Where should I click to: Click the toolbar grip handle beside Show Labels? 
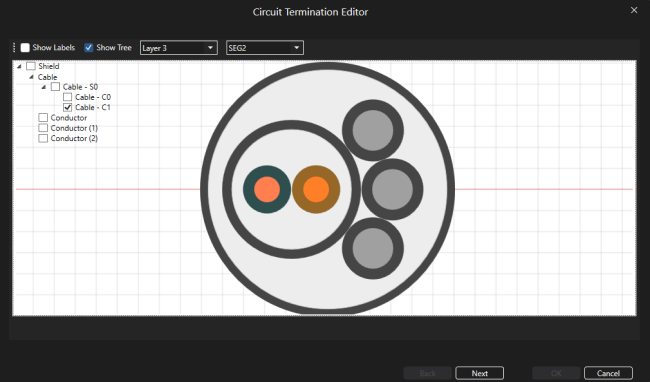coord(14,48)
